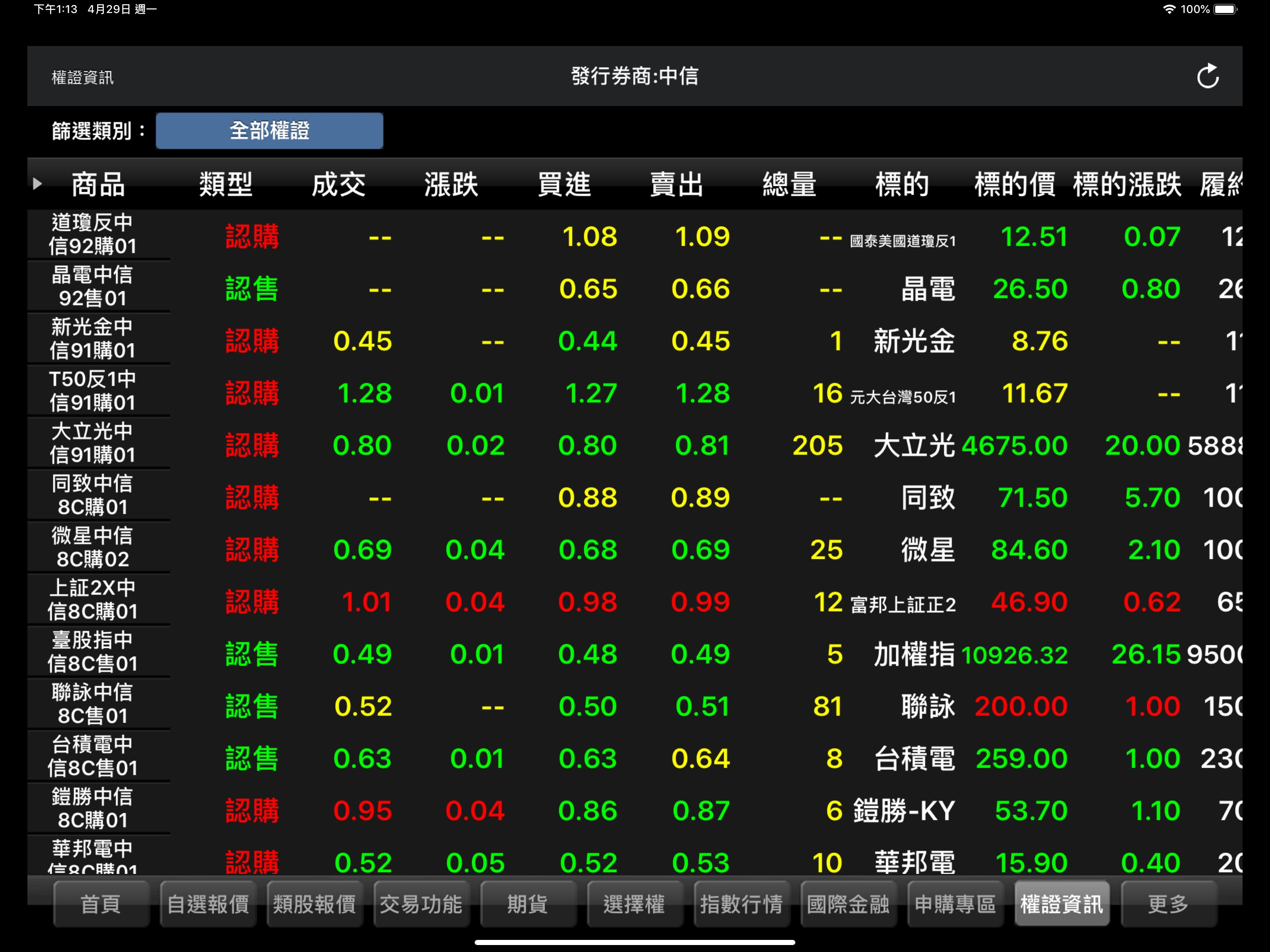Image resolution: width=1270 pixels, height=952 pixels.
Task: Tap underlying name 加權指
Action: pyautogui.click(x=914, y=654)
